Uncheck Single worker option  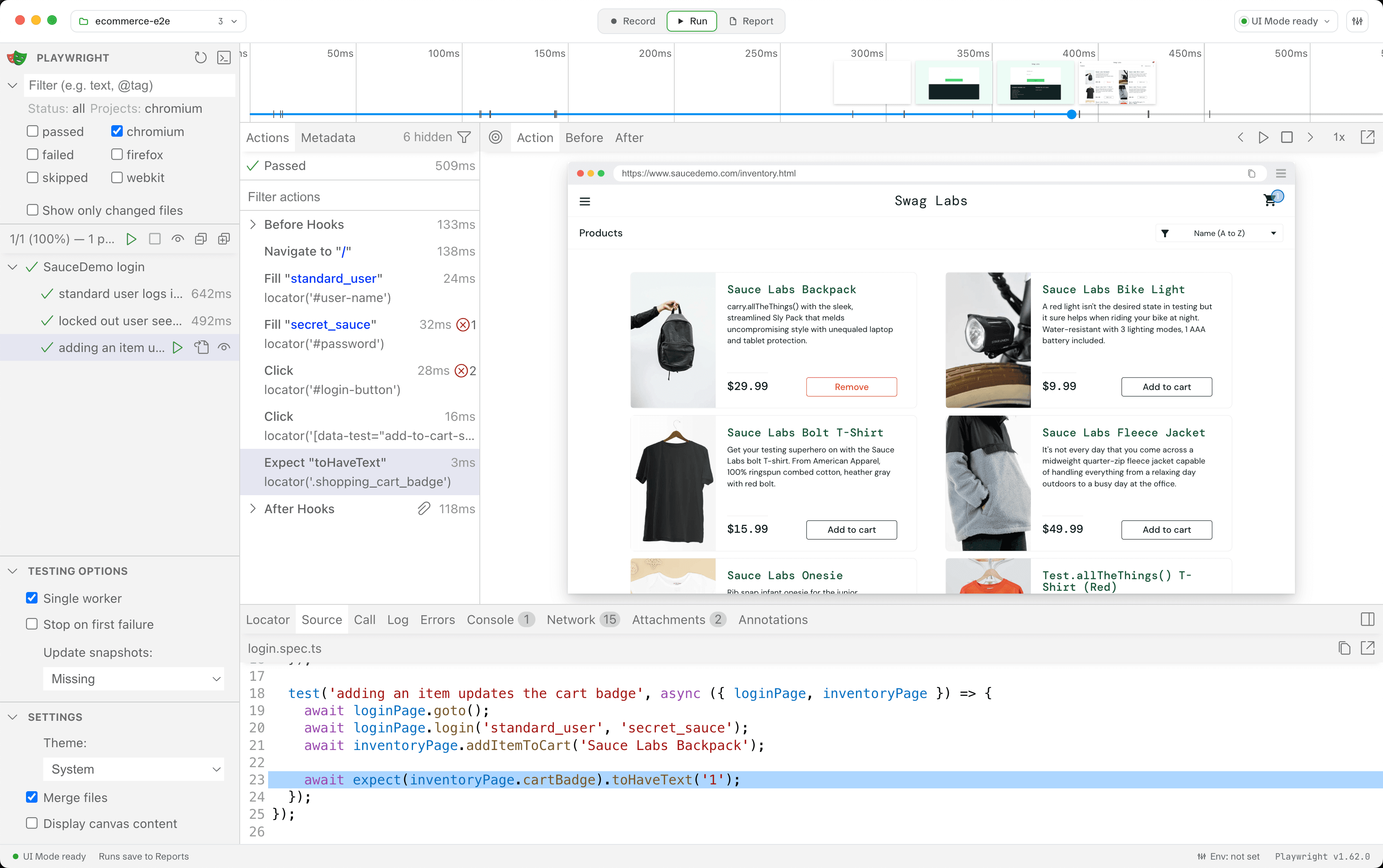(x=32, y=598)
